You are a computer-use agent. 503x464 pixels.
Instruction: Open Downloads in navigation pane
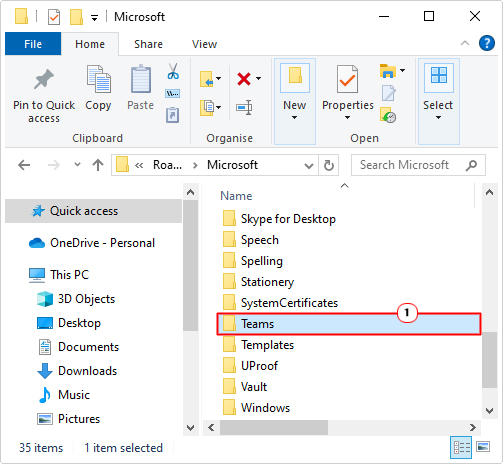tap(87, 371)
